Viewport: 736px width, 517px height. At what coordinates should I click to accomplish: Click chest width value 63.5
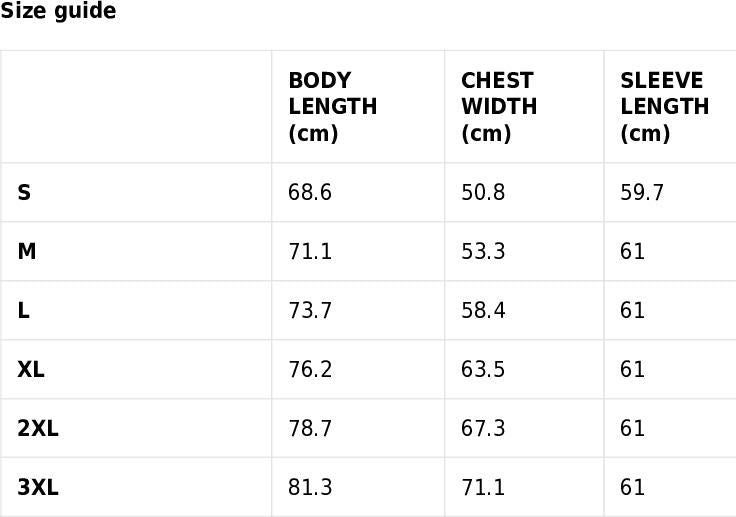pos(483,370)
